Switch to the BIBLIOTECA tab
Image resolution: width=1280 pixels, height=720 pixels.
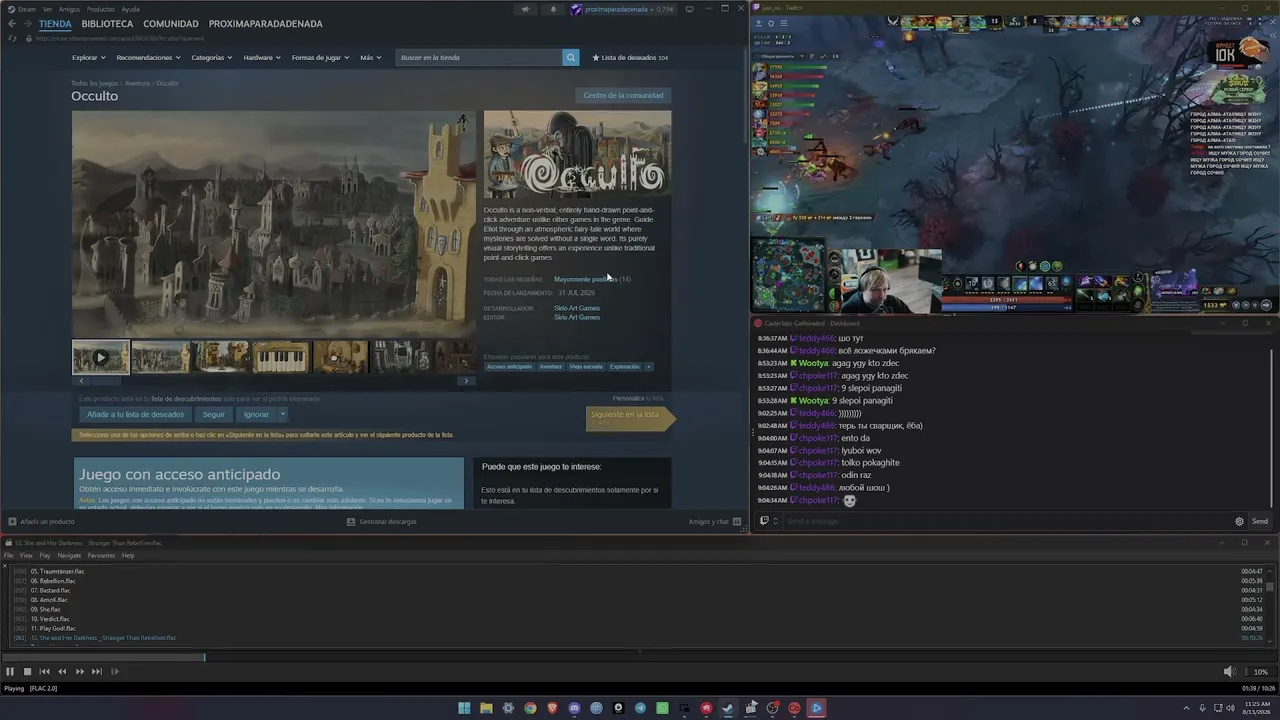coord(107,24)
